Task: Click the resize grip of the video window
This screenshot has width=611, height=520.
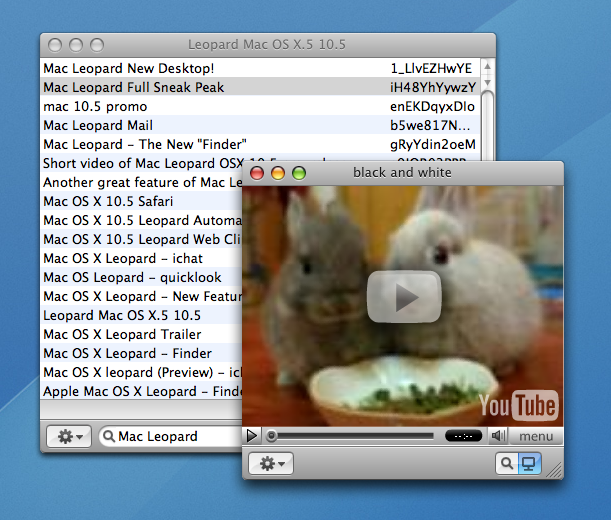Action: click(554, 470)
